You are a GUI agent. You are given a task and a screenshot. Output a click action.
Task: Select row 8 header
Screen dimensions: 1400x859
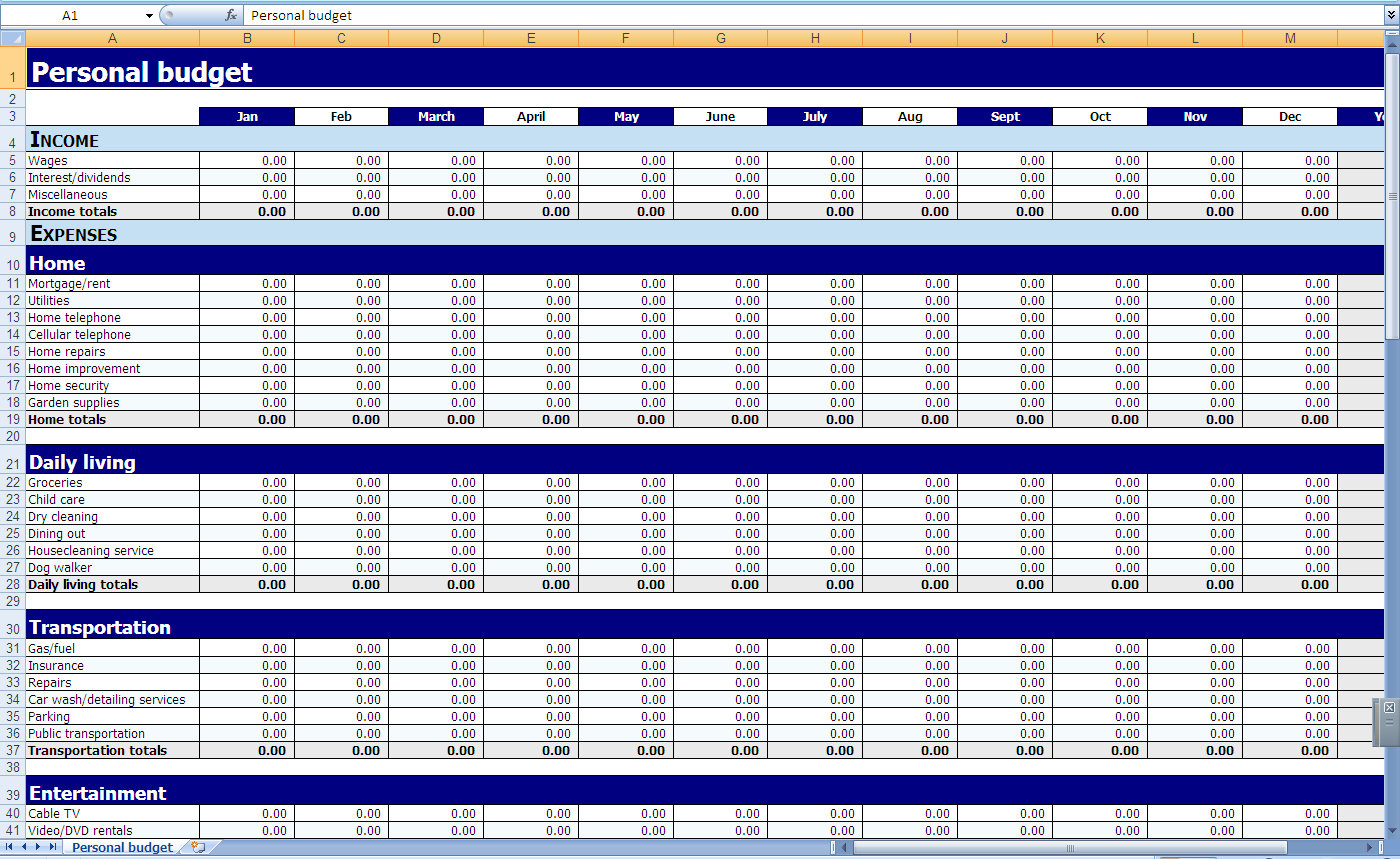(x=11, y=211)
